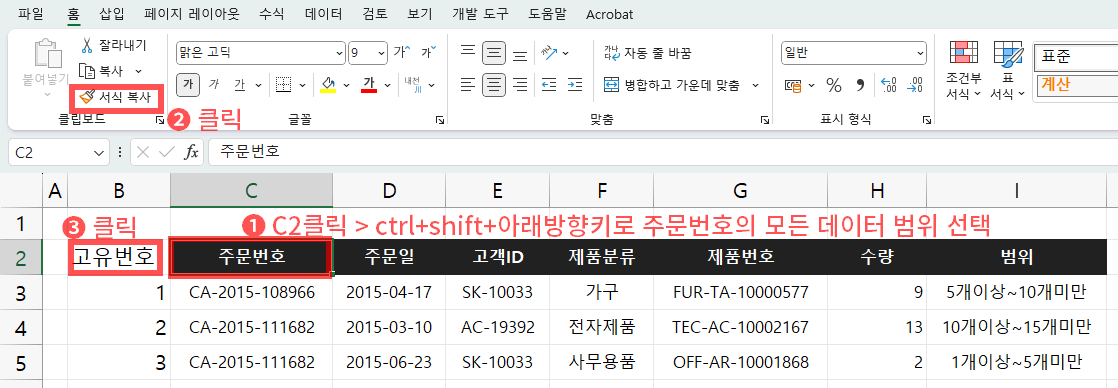The width and height of the screenshot is (1118, 388).
Task: Apply percent style
Action: (x=834, y=86)
